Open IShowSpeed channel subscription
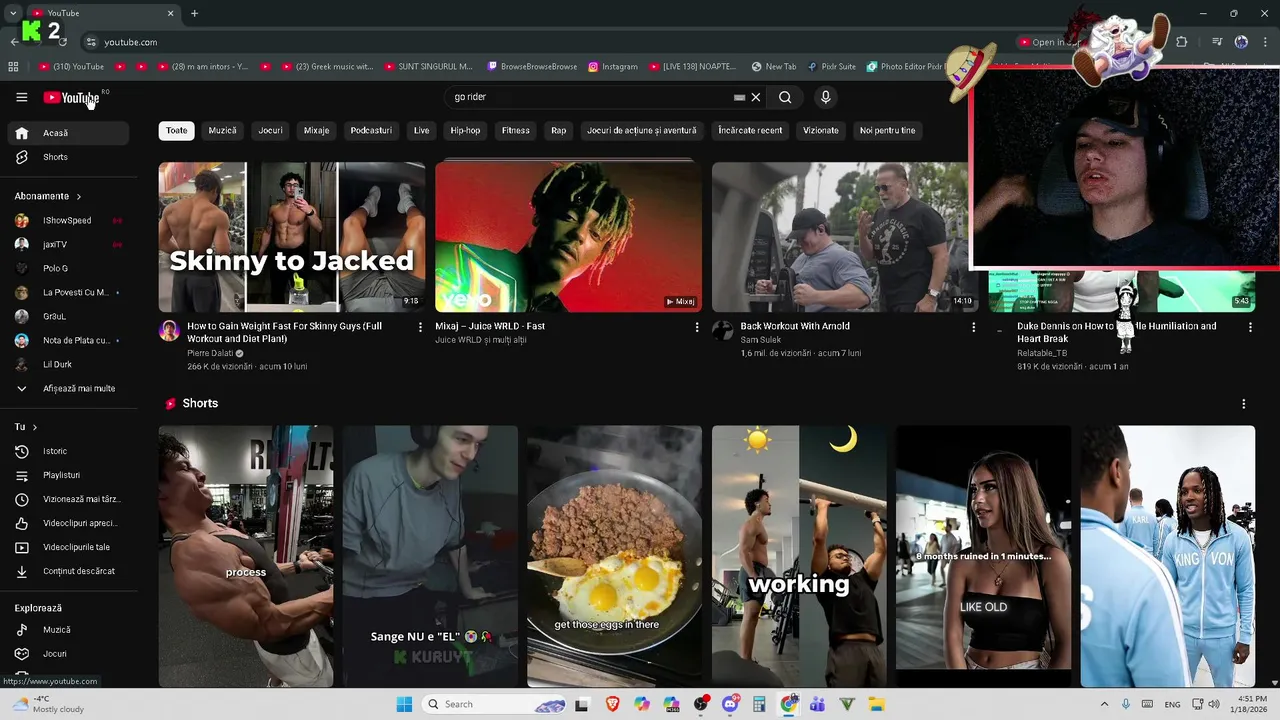 point(69,220)
